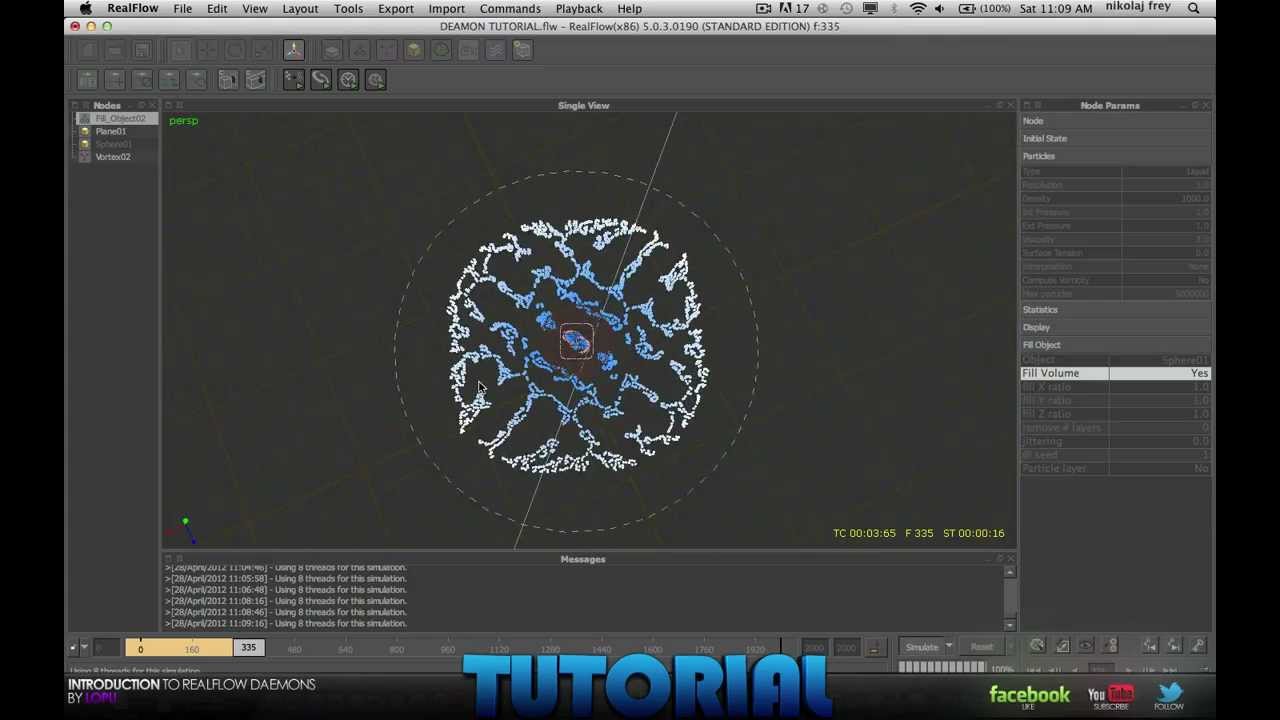Open the Simulate dropdown arrow
The width and height of the screenshot is (1280, 720).
[949, 647]
